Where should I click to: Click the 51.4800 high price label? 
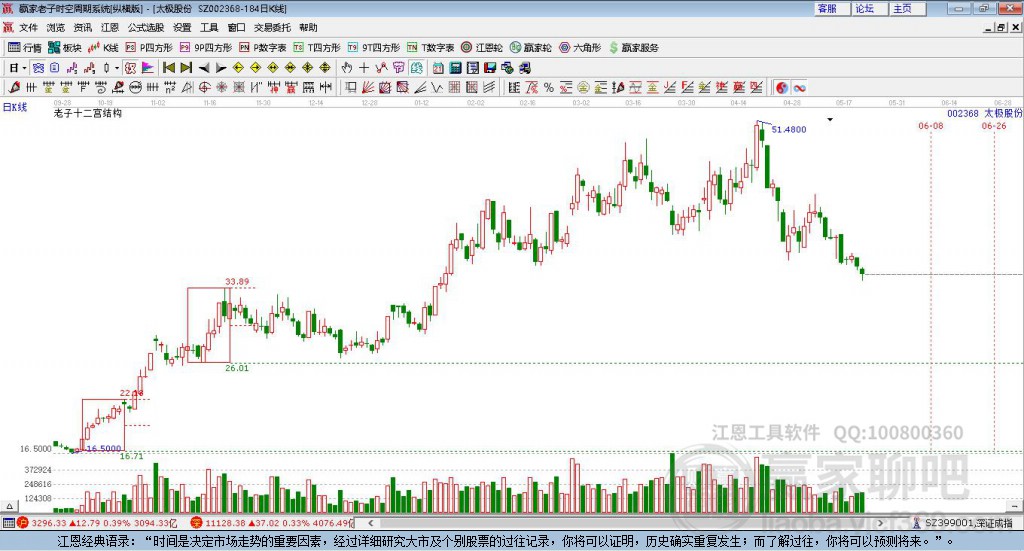click(789, 129)
